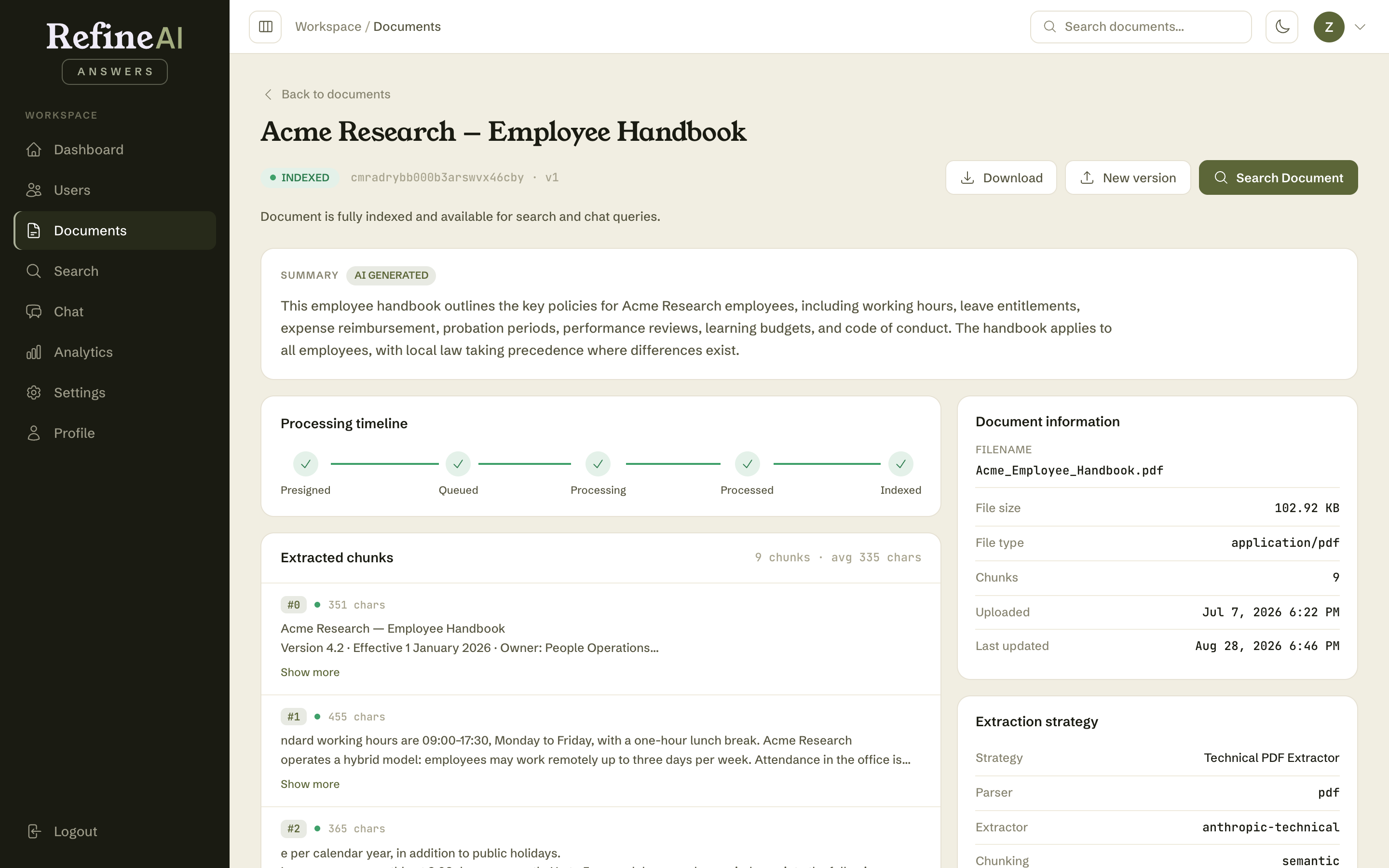Expand the account menu chevron

pos(1360,27)
